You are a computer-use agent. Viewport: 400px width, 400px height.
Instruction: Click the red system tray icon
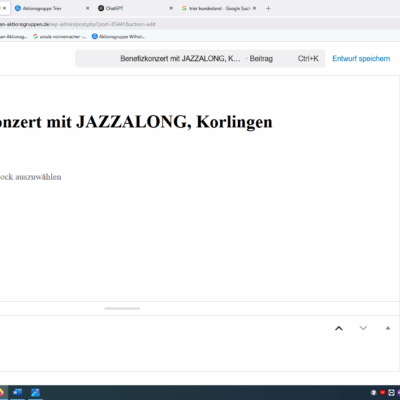click(x=383, y=393)
